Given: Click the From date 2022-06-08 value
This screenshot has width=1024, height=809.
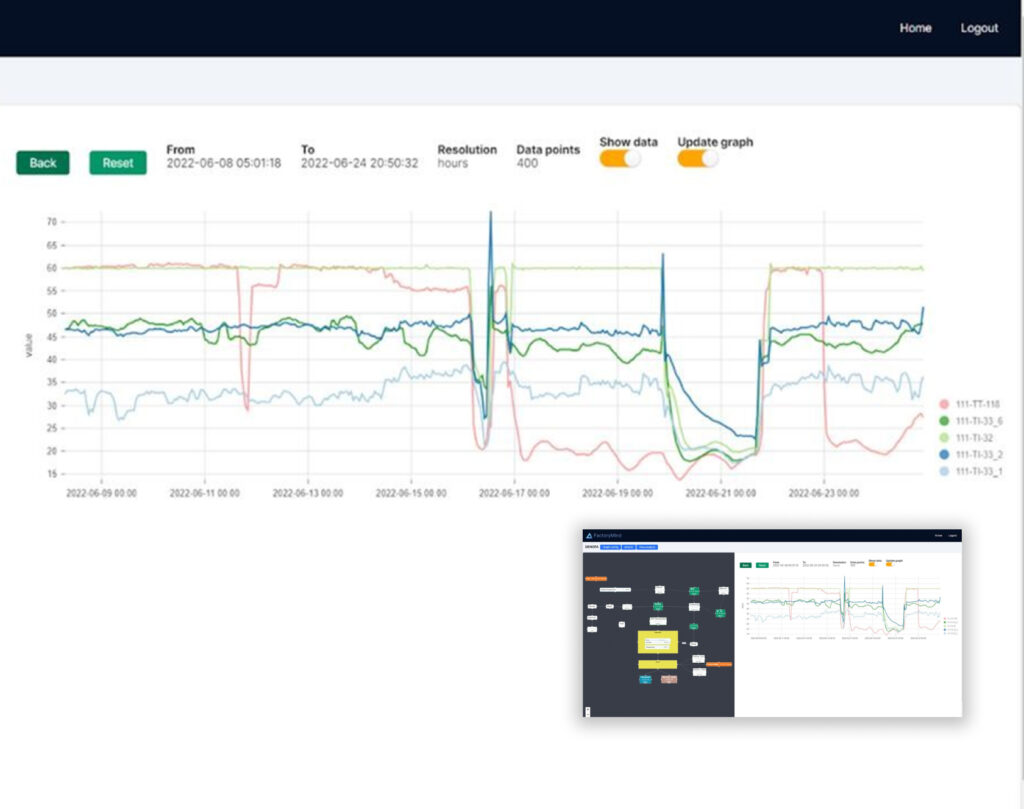Looking at the screenshot, I should tap(223, 163).
